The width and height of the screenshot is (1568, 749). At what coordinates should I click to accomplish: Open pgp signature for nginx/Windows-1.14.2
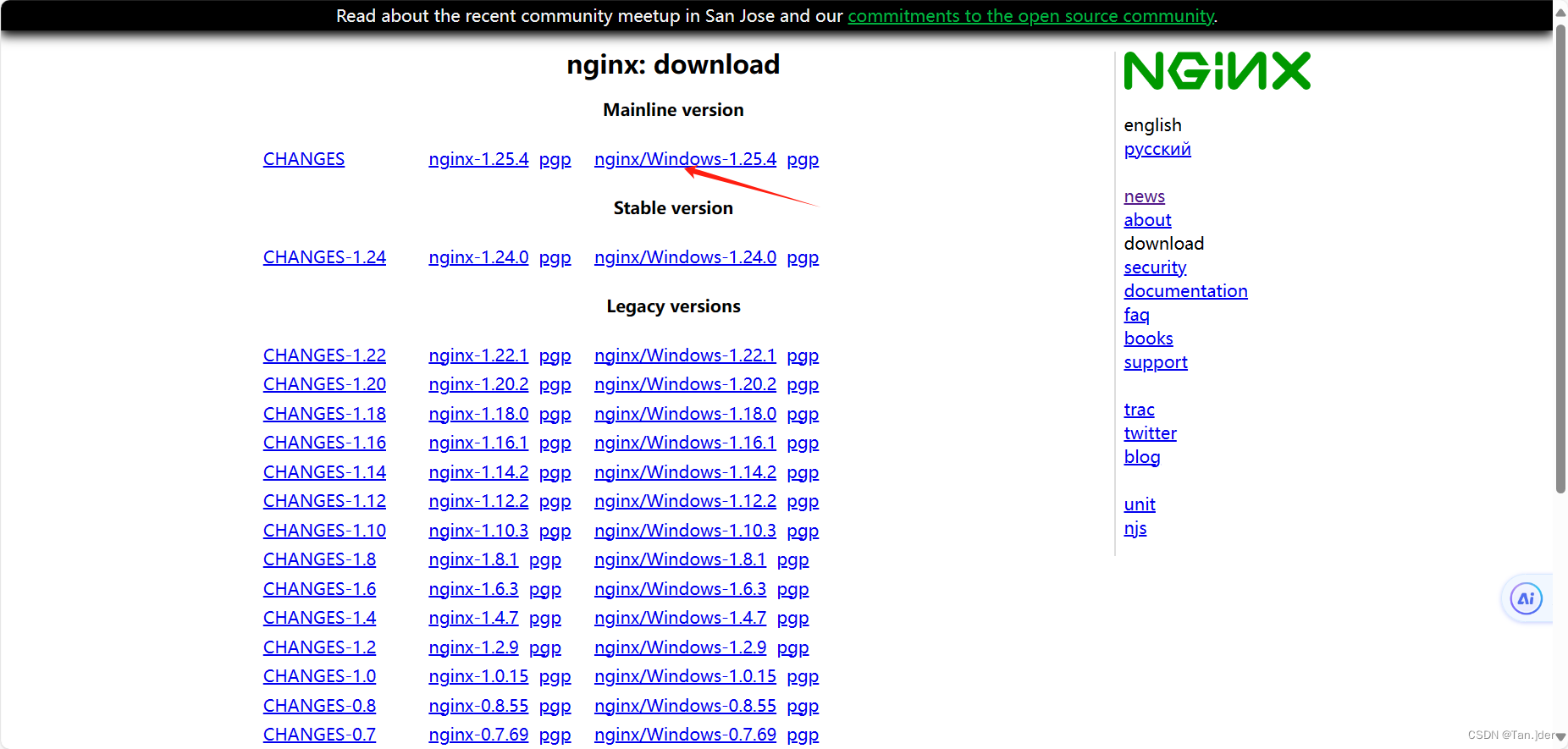[803, 473]
